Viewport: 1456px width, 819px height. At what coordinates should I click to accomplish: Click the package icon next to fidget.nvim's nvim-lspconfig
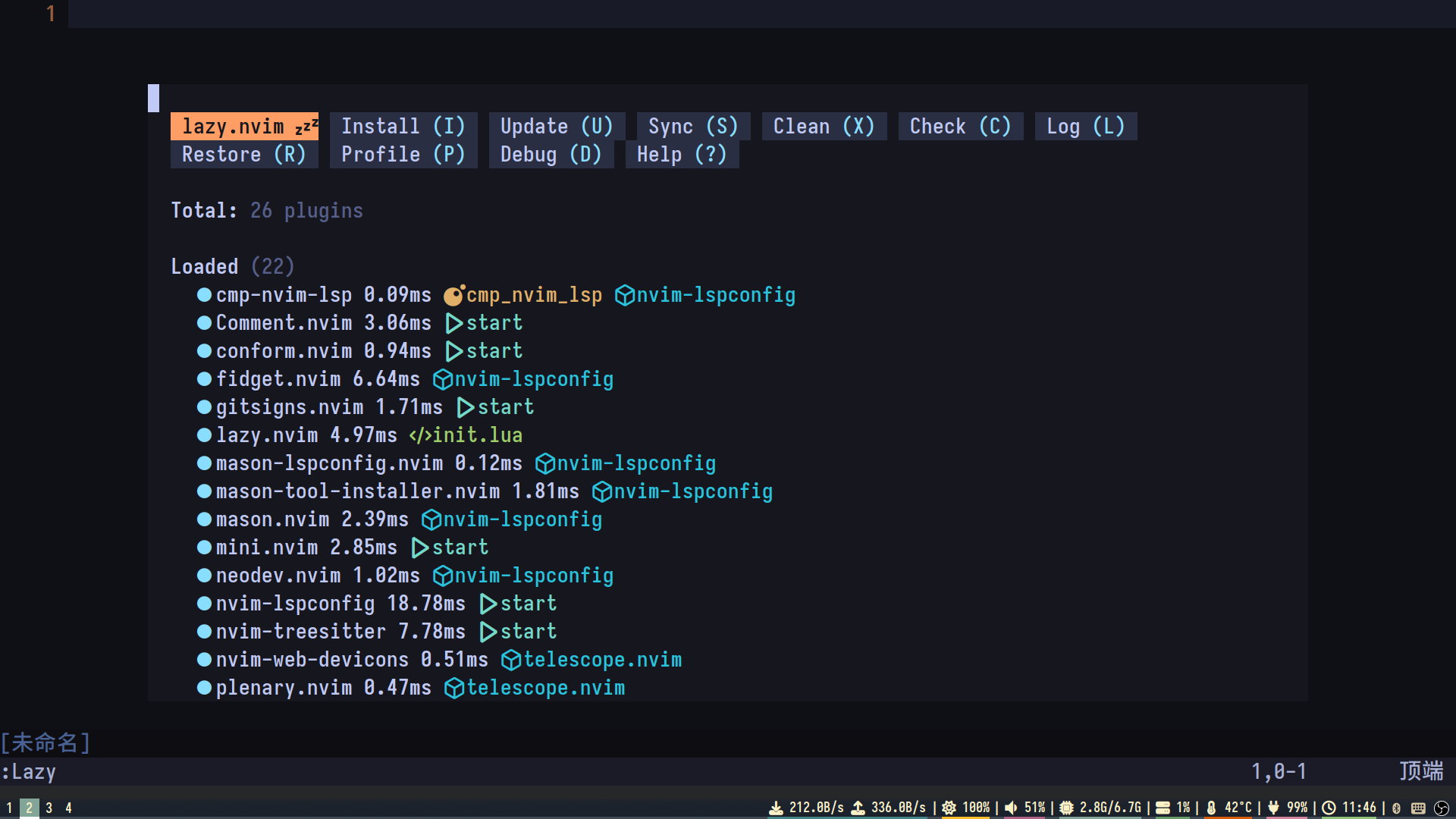443,379
